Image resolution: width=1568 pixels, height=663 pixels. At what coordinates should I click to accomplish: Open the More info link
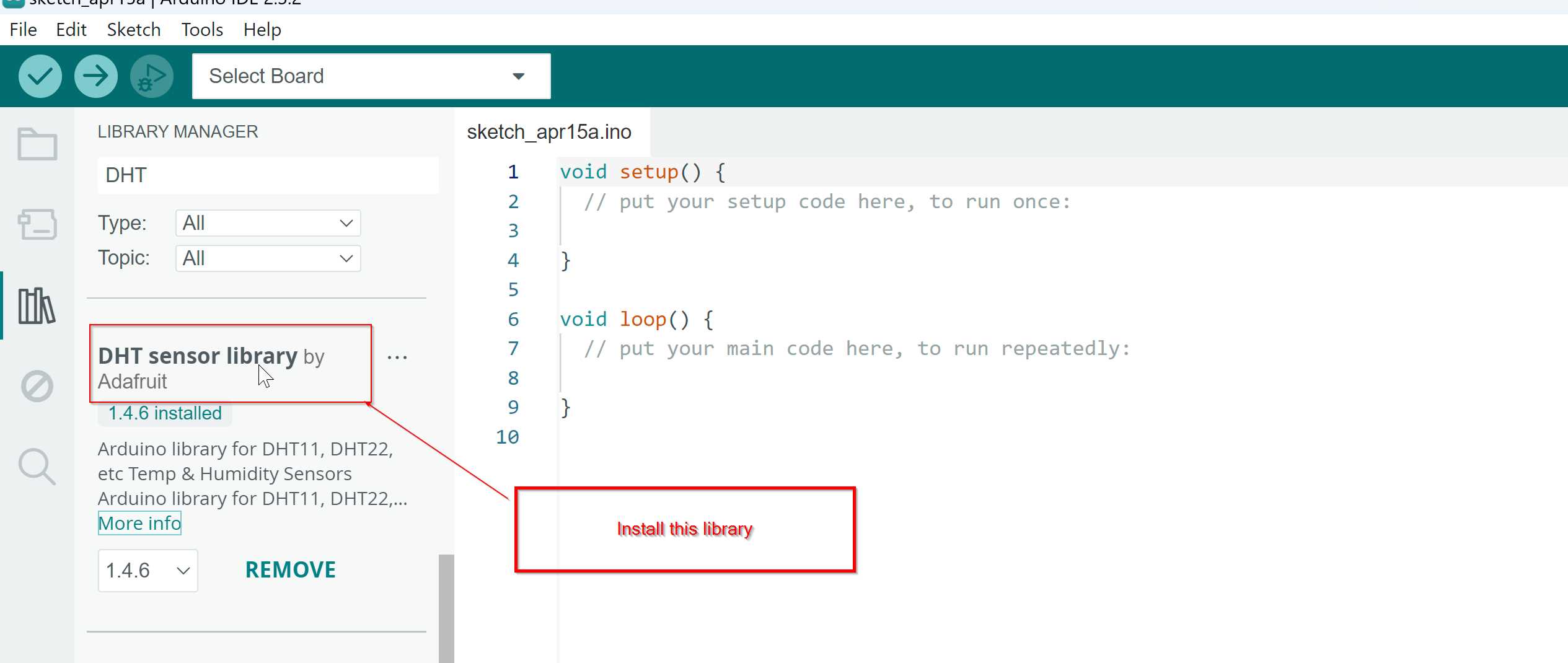(x=139, y=524)
